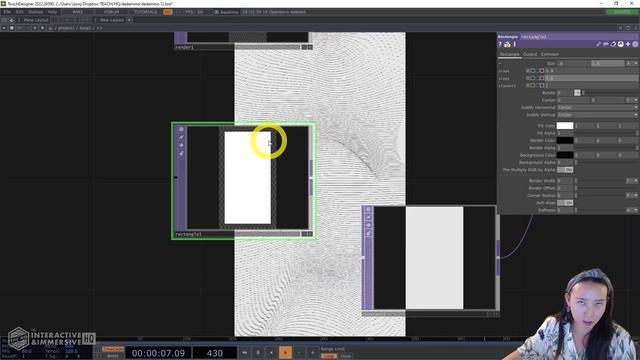Image resolution: width=640 pixels, height=360 pixels.
Task: Click bottom flag icon on lower-right node
Action: [x=368, y=233]
